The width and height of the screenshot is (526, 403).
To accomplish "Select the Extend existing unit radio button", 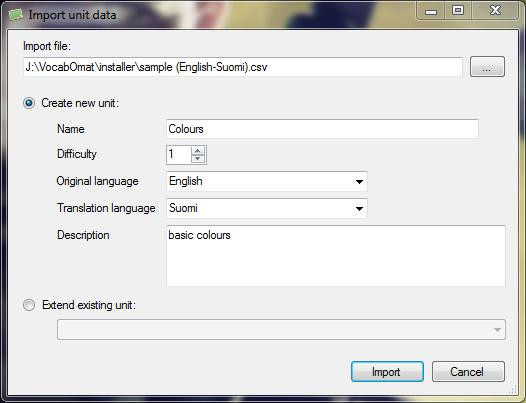I will click(x=29, y=305).
